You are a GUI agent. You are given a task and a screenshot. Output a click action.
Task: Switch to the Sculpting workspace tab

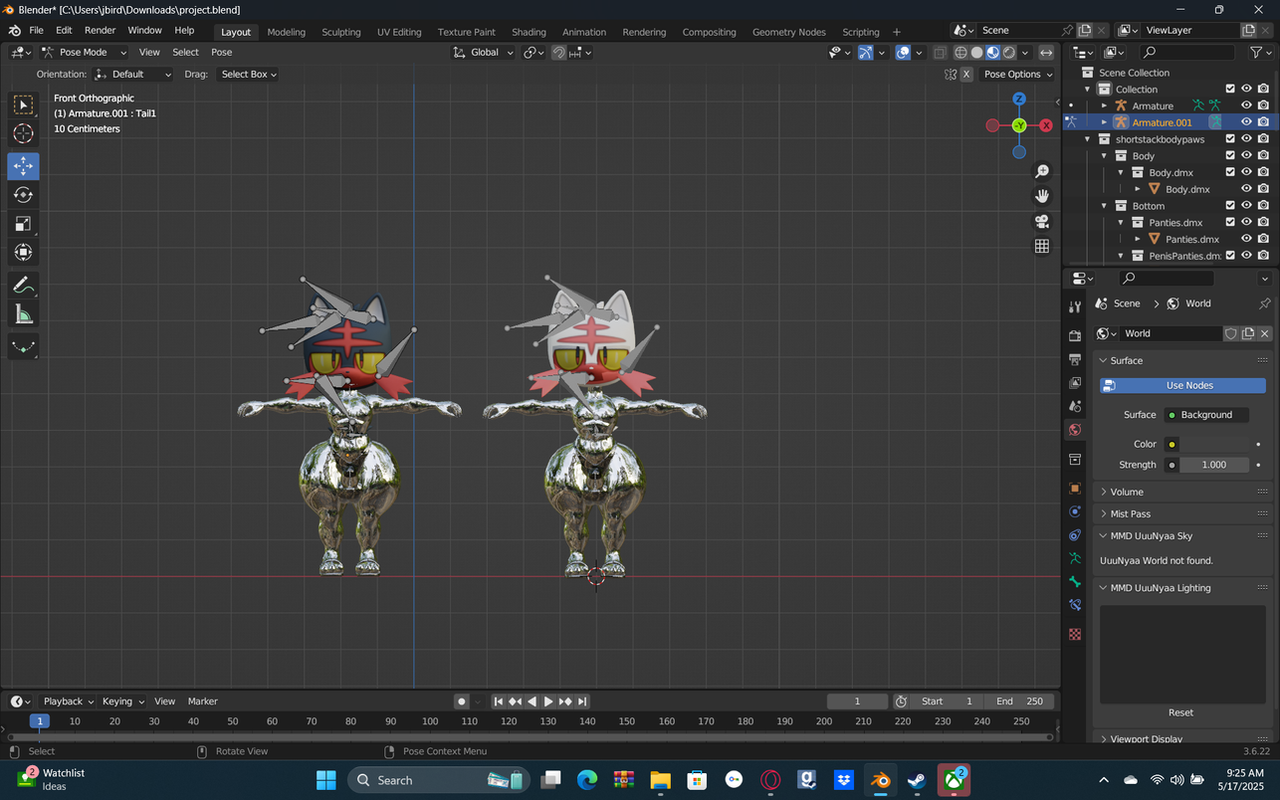tap(341, 32)
